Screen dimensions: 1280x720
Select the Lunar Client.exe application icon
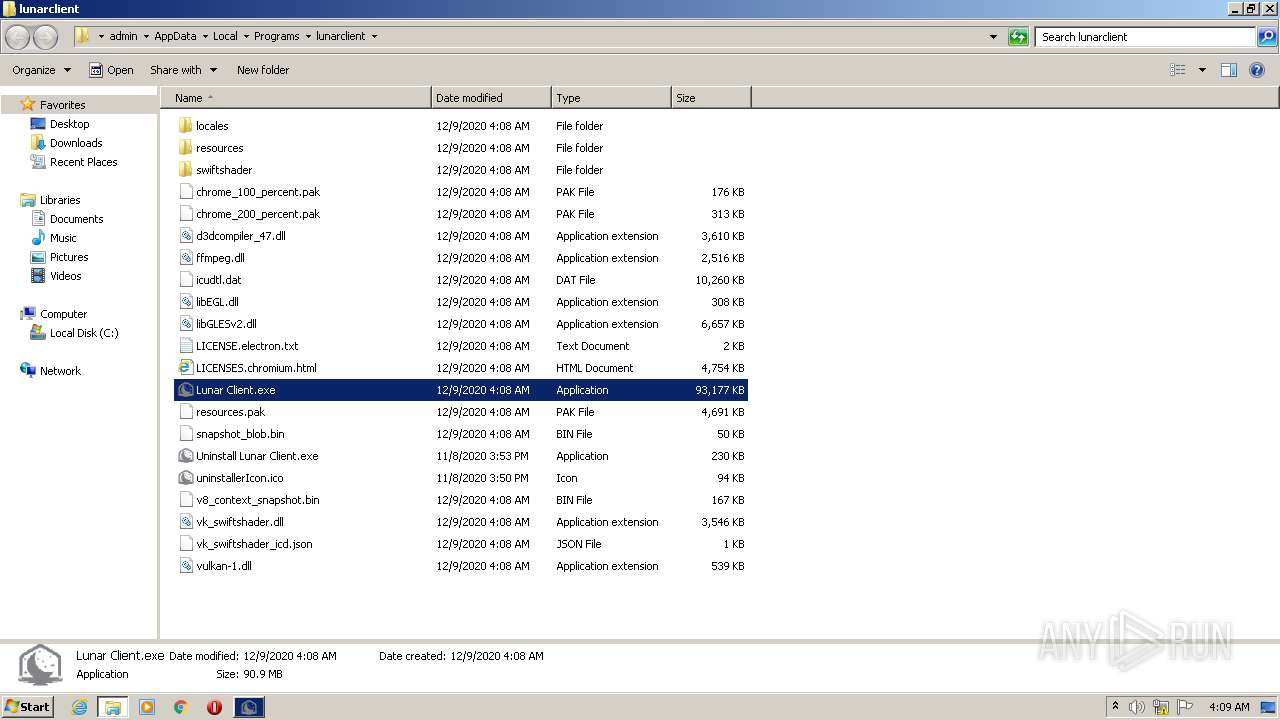[x=185, y=390]
